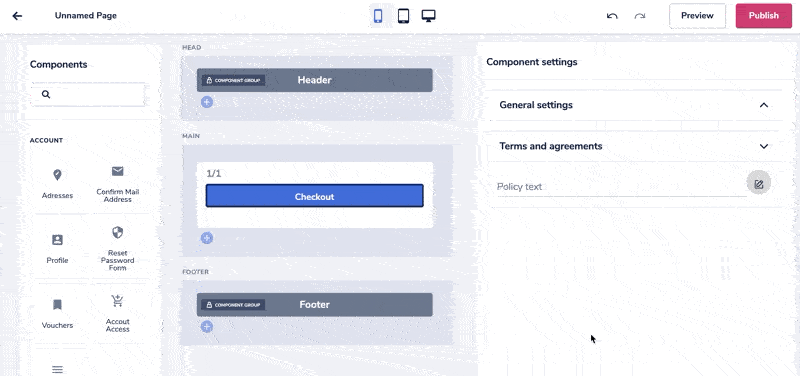Click the MAIN section label

pos(191,136)
